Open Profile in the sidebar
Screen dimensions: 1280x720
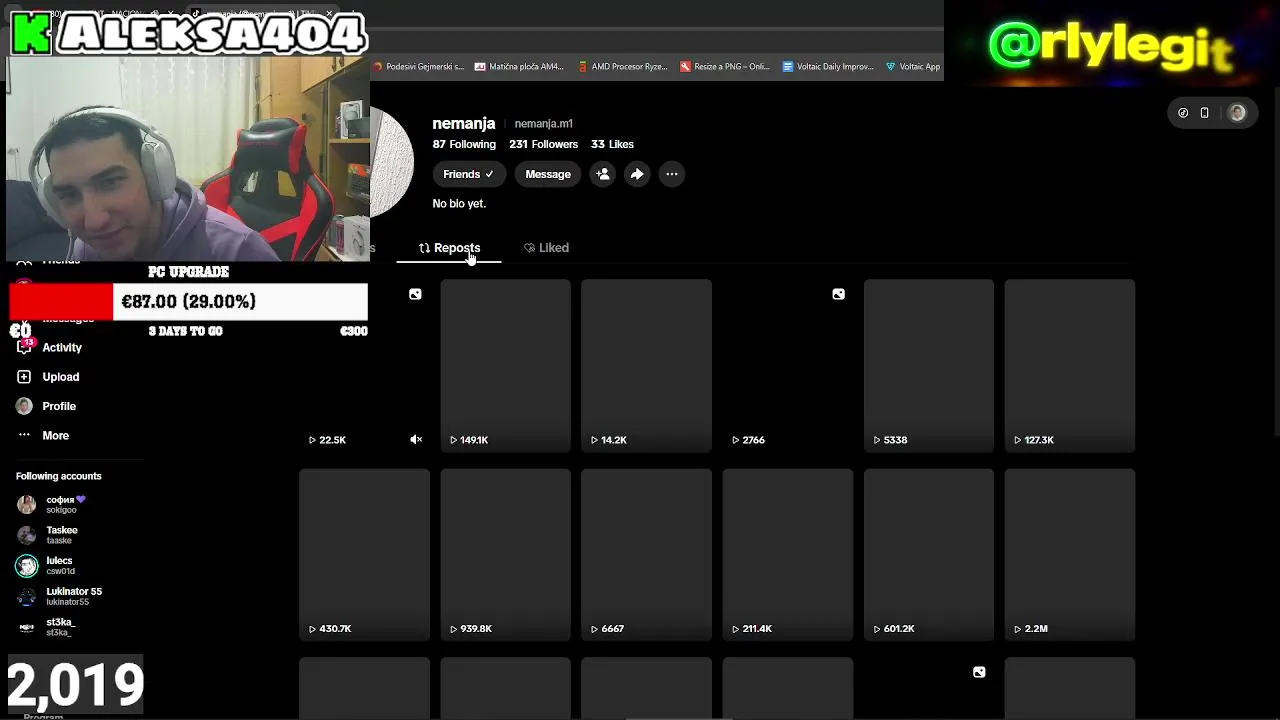59,406
